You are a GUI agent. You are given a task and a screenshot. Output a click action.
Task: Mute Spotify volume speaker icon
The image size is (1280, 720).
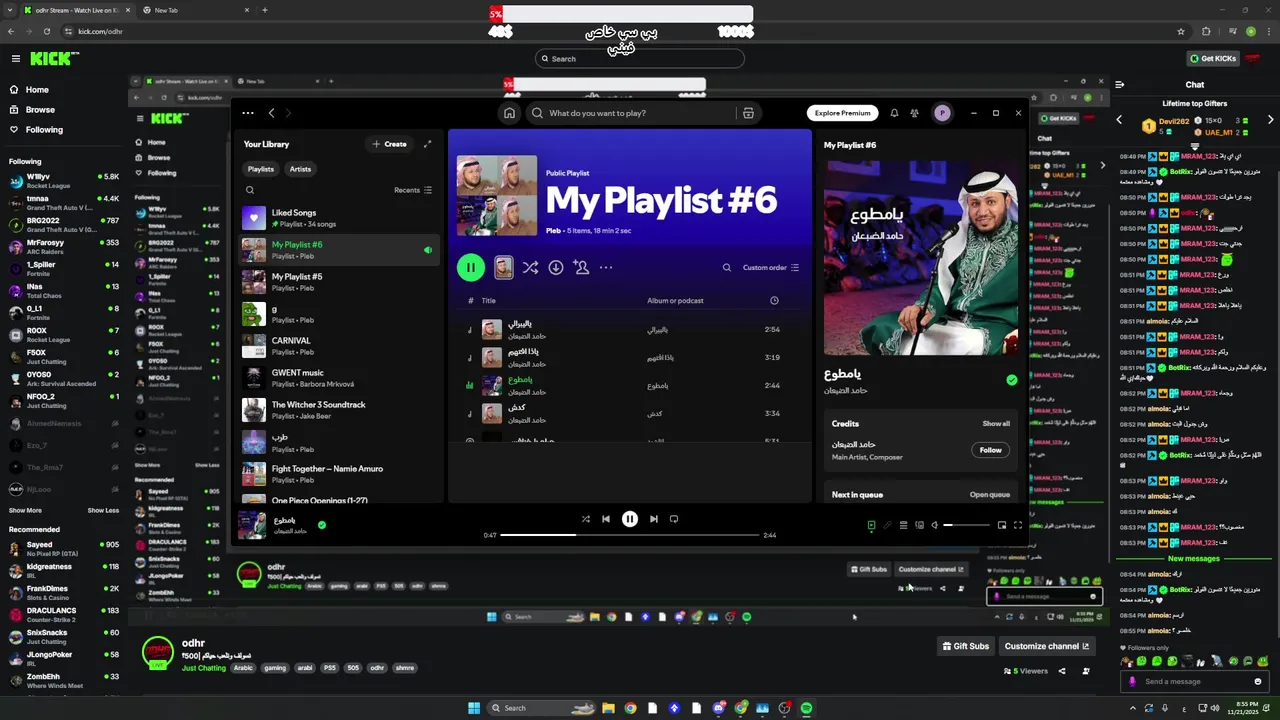click(935, 525)
